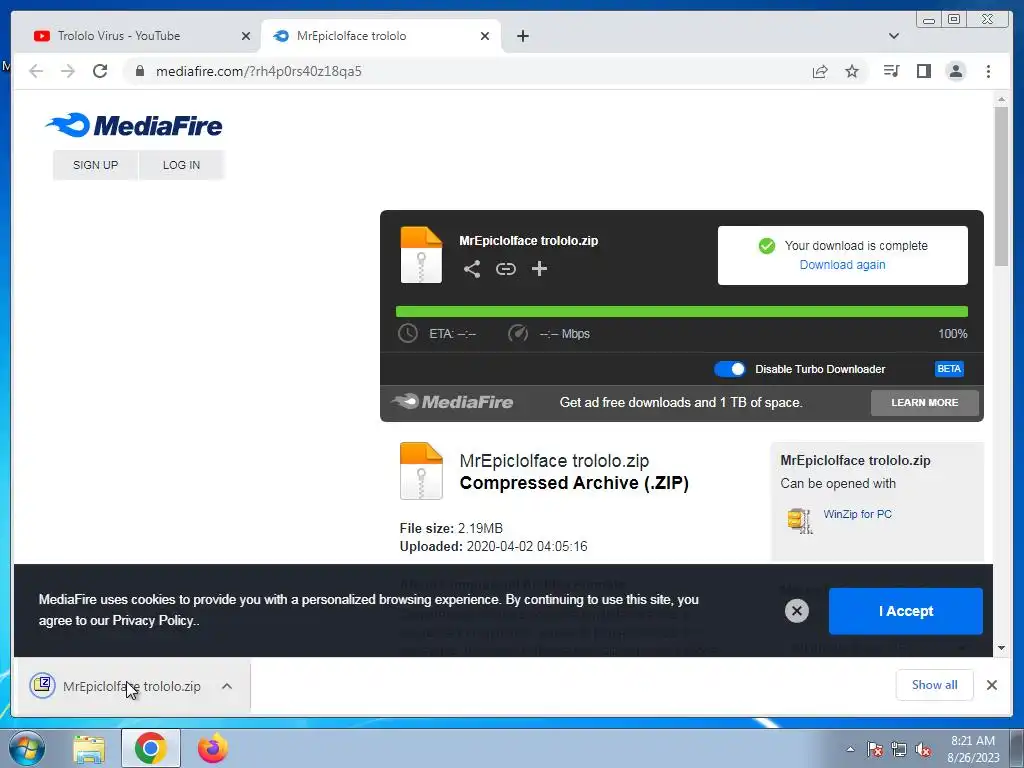The width and height of the screenshot is (1024, 768).
Task: Click the share page icon in address bar
Action: [x=820, y=71]
